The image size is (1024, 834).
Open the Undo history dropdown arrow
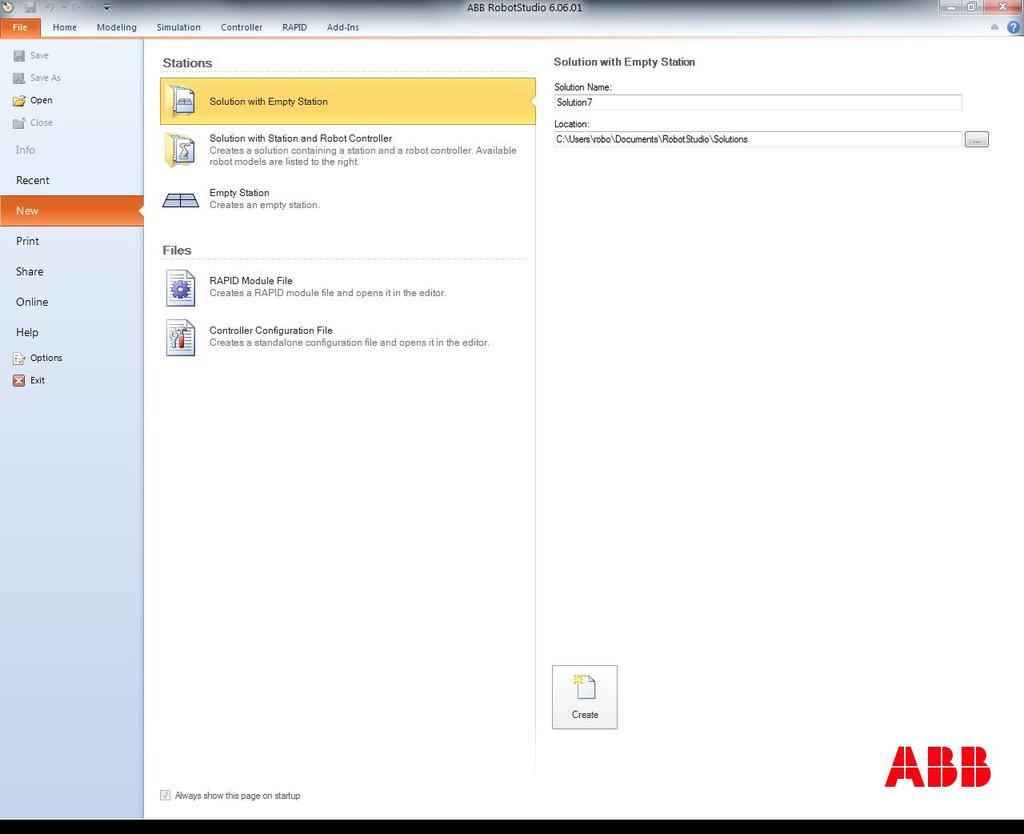pyautogui.click(x=64, y=8)
